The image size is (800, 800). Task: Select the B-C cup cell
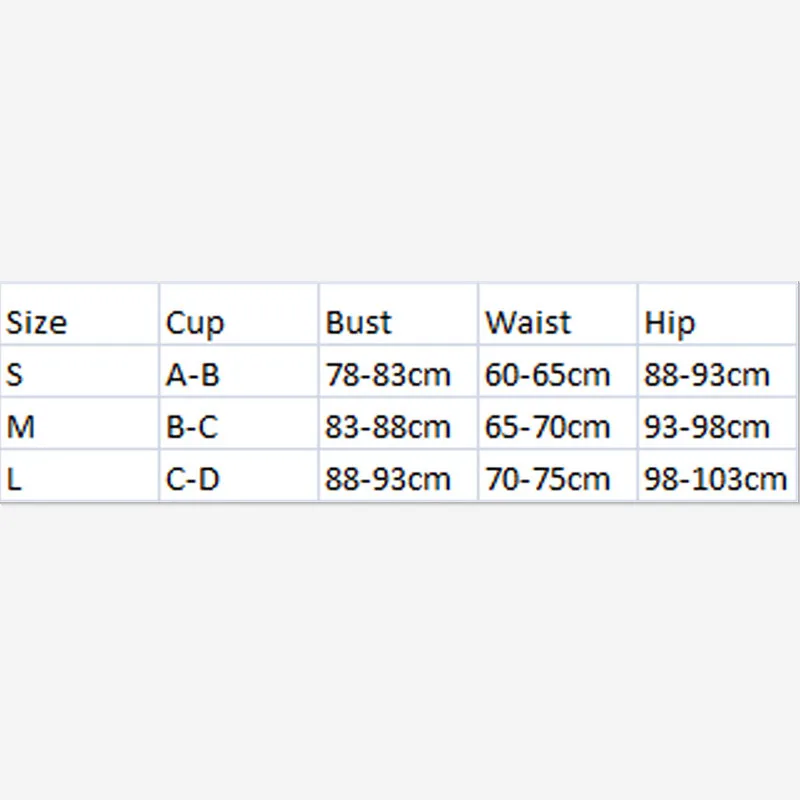(239, 423)
